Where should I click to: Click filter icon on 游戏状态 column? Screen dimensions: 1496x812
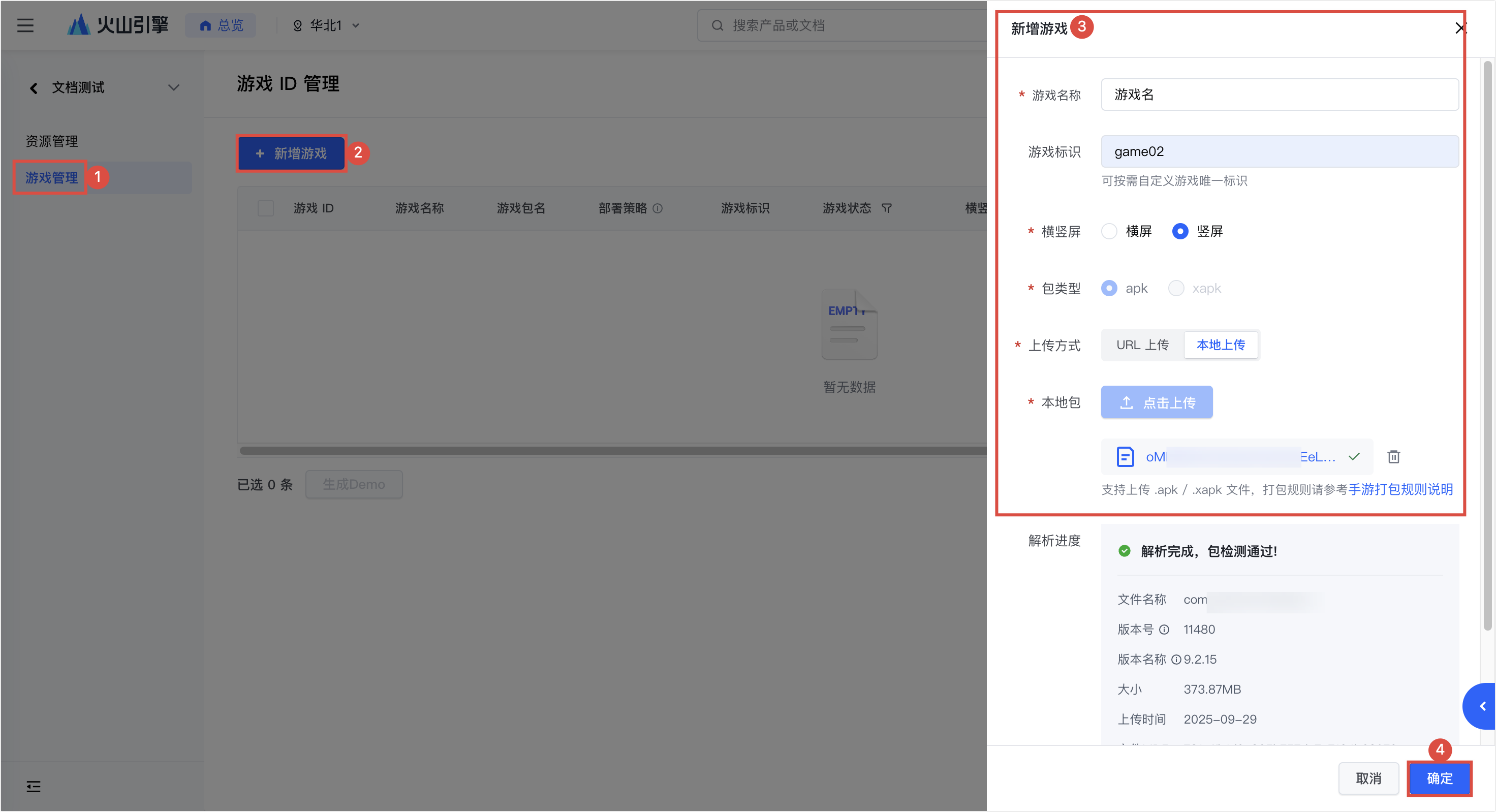coord(886,208)
